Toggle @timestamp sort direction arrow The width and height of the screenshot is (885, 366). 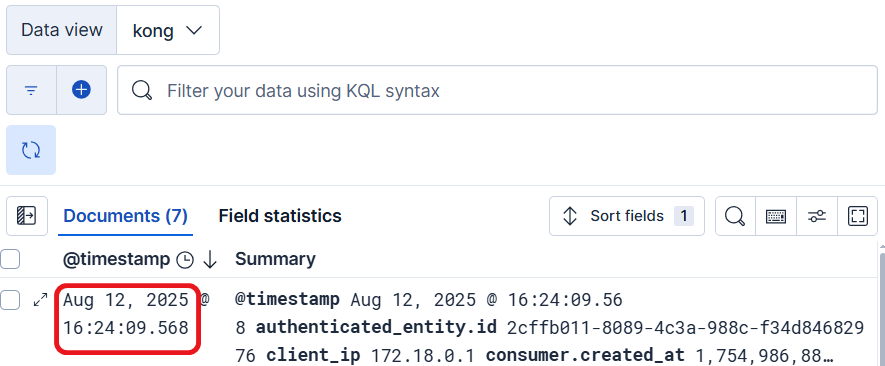pos(210,259)
